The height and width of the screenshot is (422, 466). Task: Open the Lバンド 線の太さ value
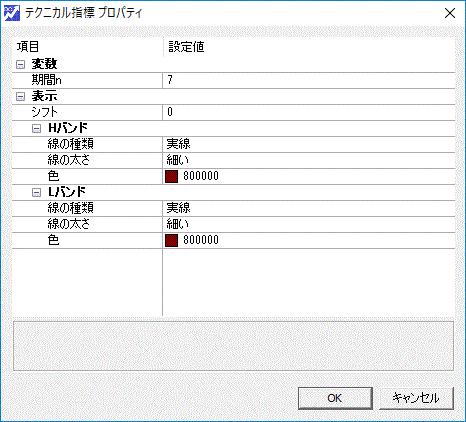(x=309, y=224)
